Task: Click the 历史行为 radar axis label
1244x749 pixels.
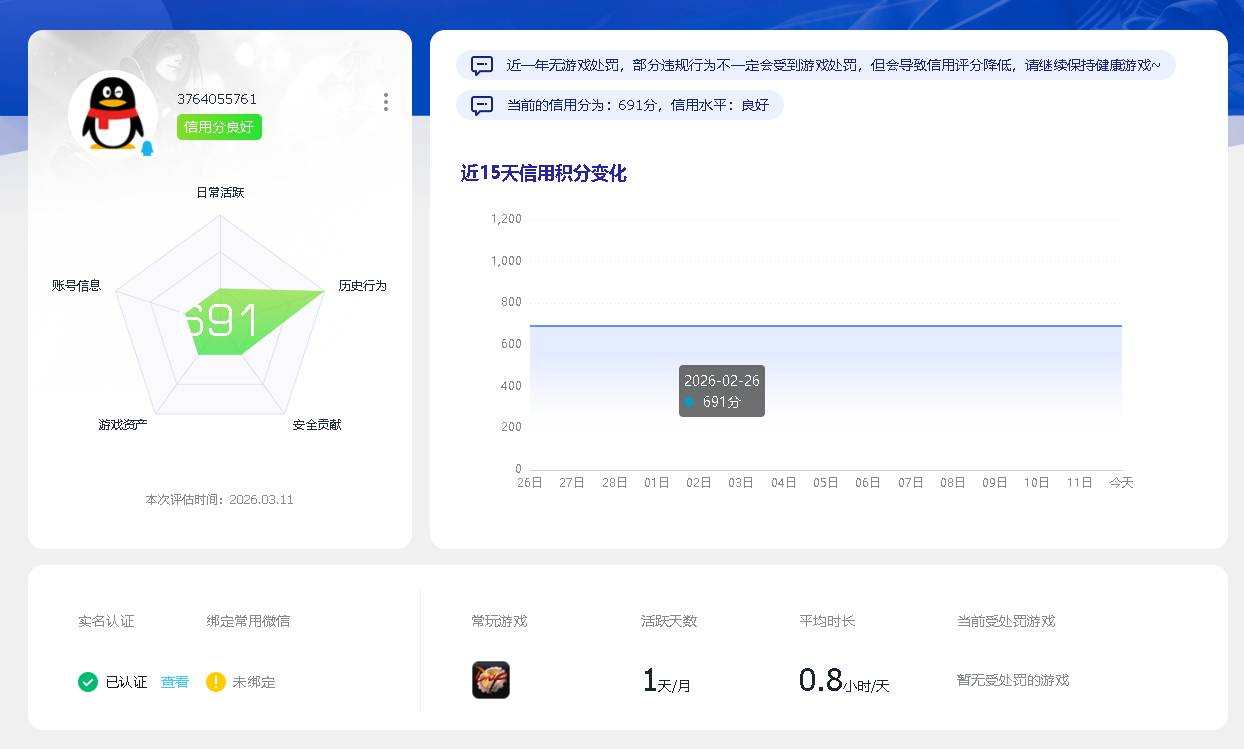Action: click(x=362, y=285)
